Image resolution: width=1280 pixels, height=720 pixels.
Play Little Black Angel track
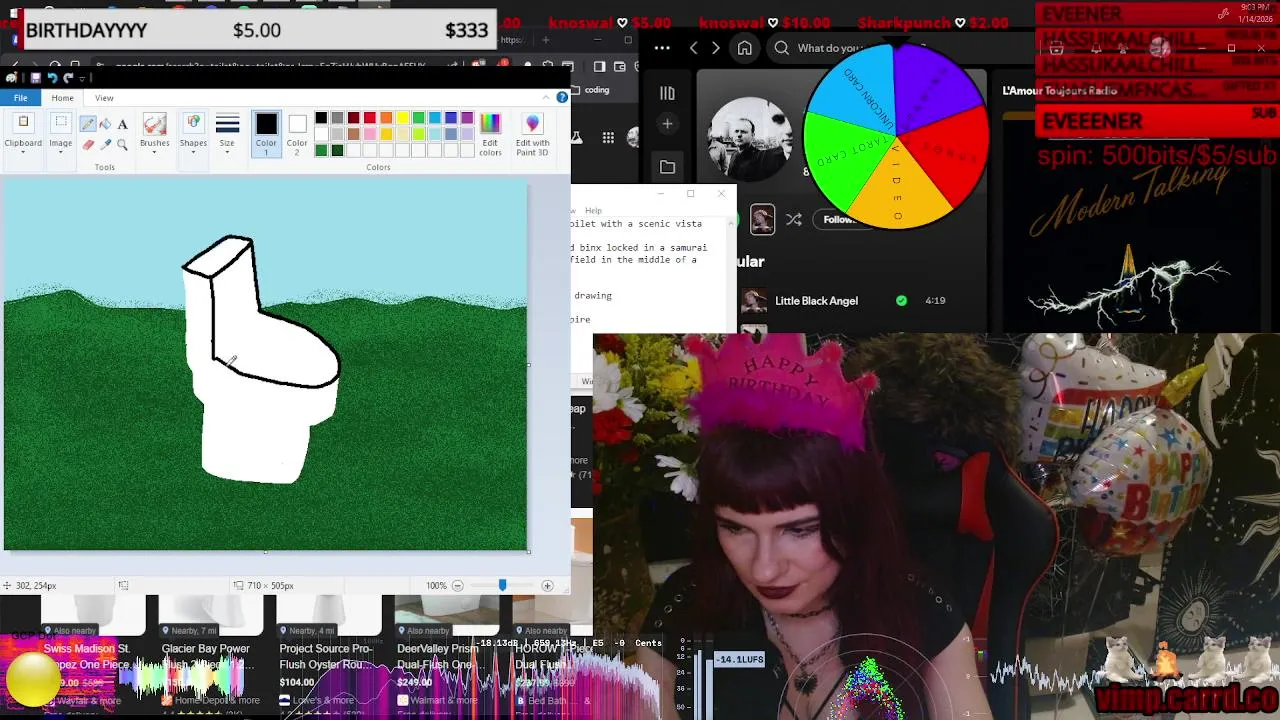pyautogui.click(x=816, y=301)
